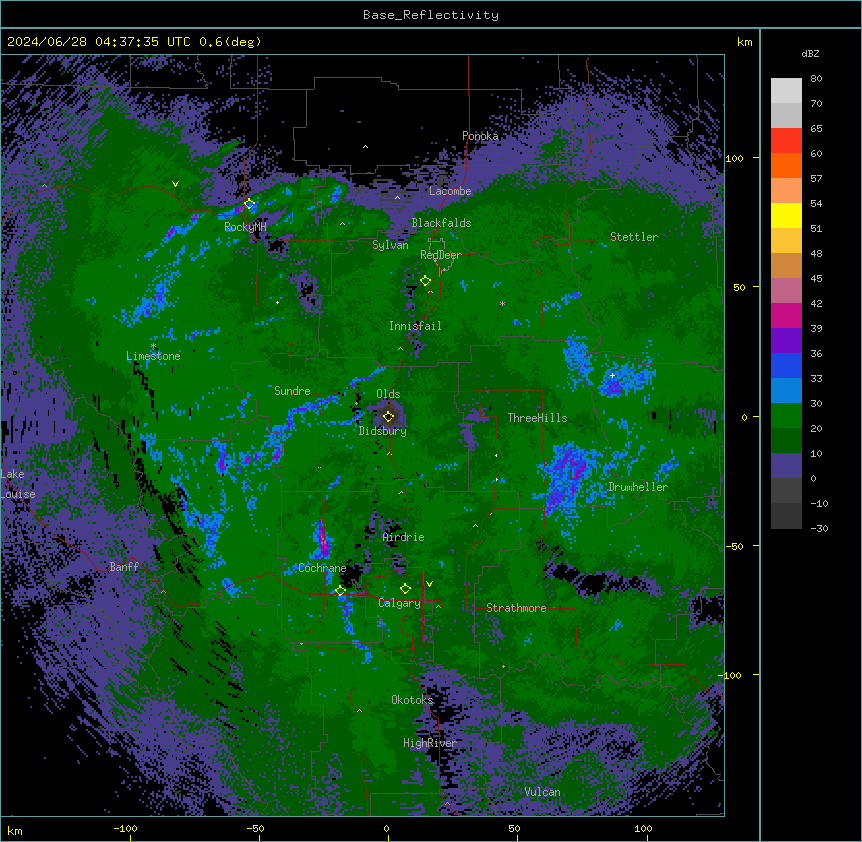862x842 pixels.
Task: Click the Lake Louise label
Action: point(18,484)
